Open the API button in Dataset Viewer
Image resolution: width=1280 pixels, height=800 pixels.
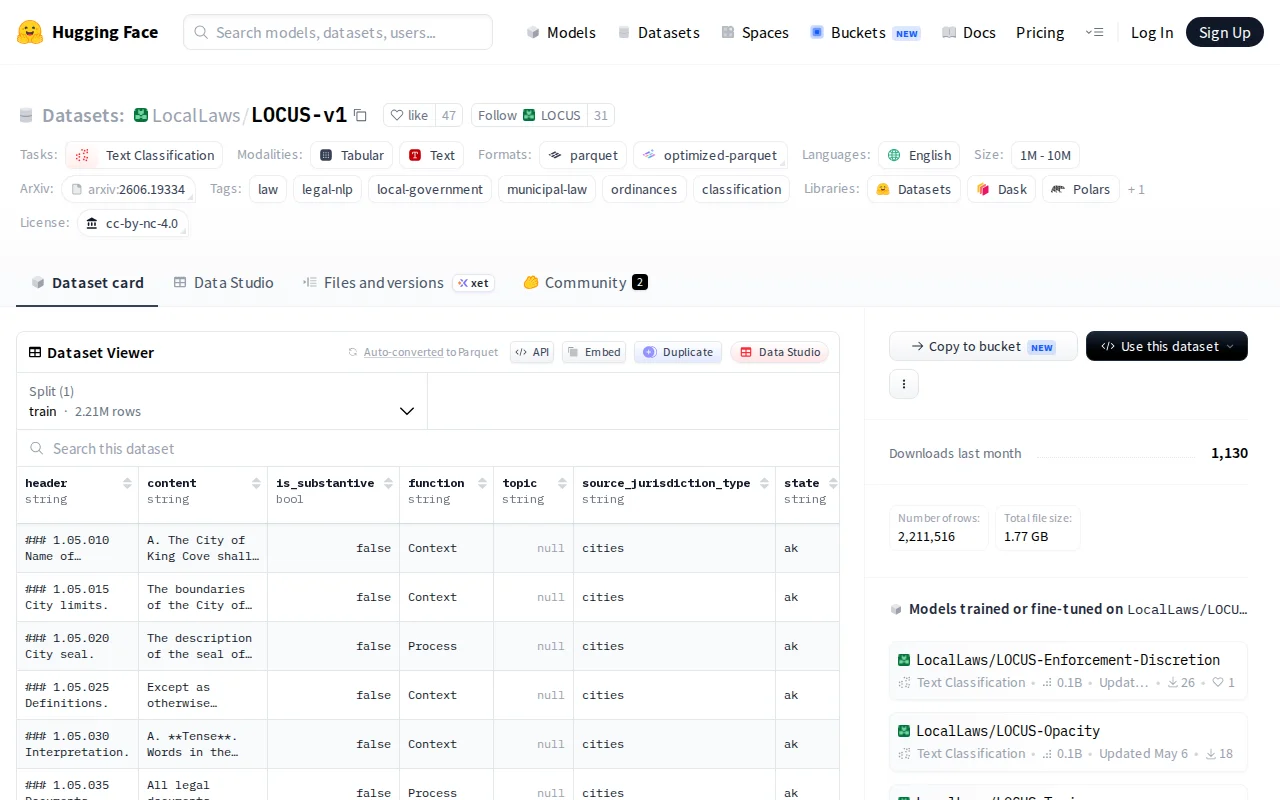point(532,352)
